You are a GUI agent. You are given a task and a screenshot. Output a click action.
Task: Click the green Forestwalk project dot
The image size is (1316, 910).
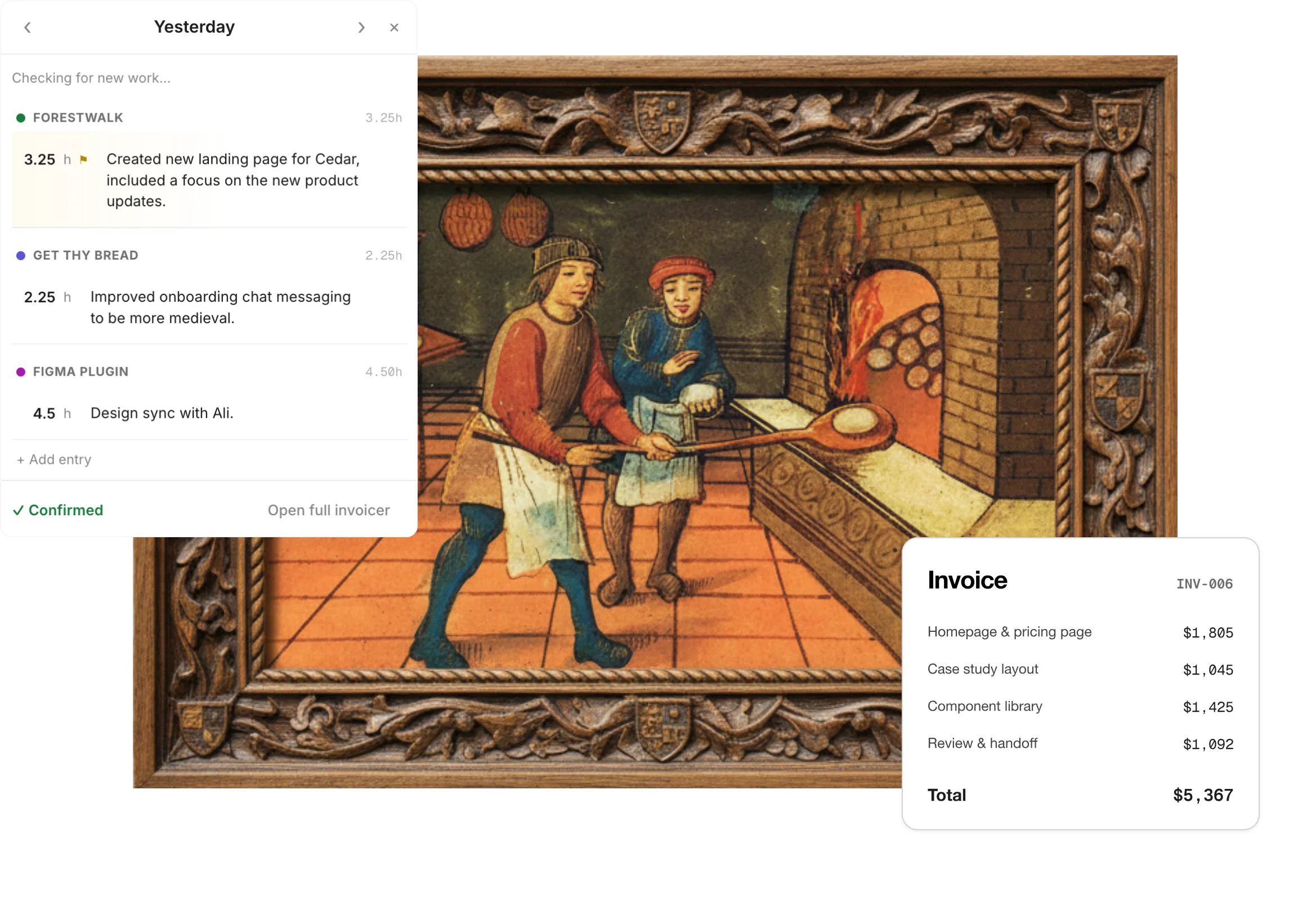20,118
